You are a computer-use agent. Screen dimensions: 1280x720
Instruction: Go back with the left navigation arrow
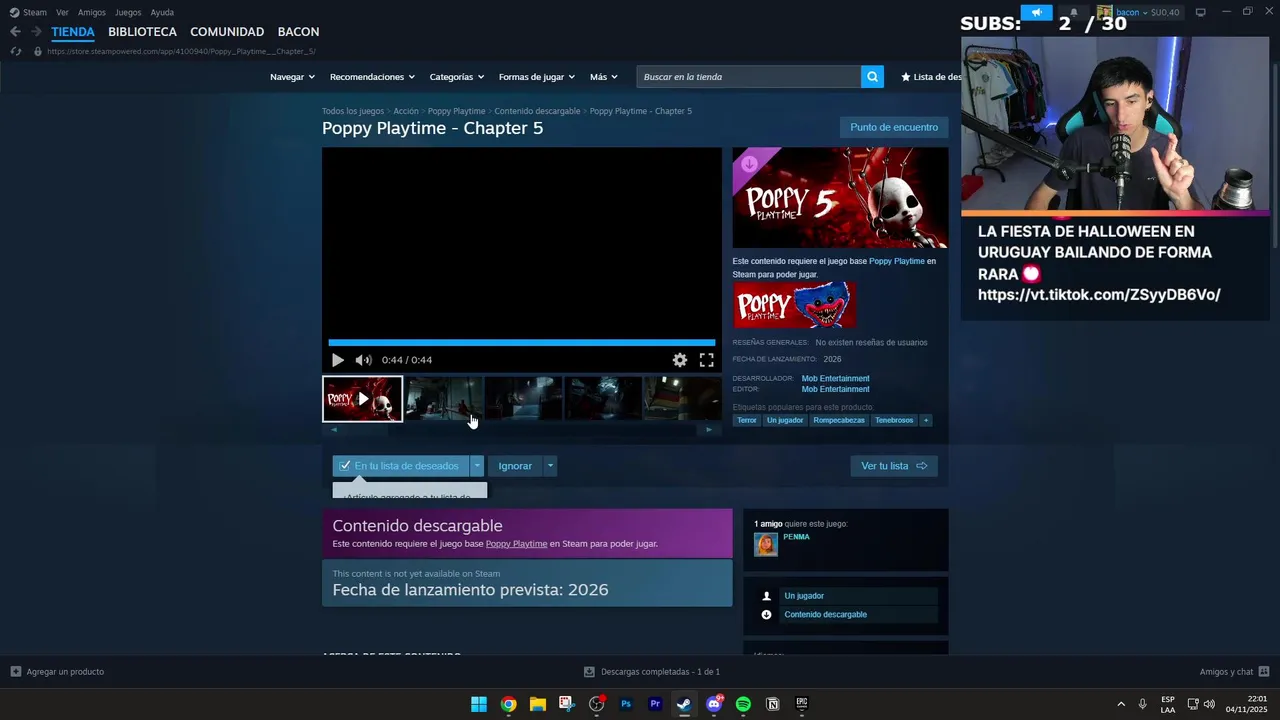point(15,32)
